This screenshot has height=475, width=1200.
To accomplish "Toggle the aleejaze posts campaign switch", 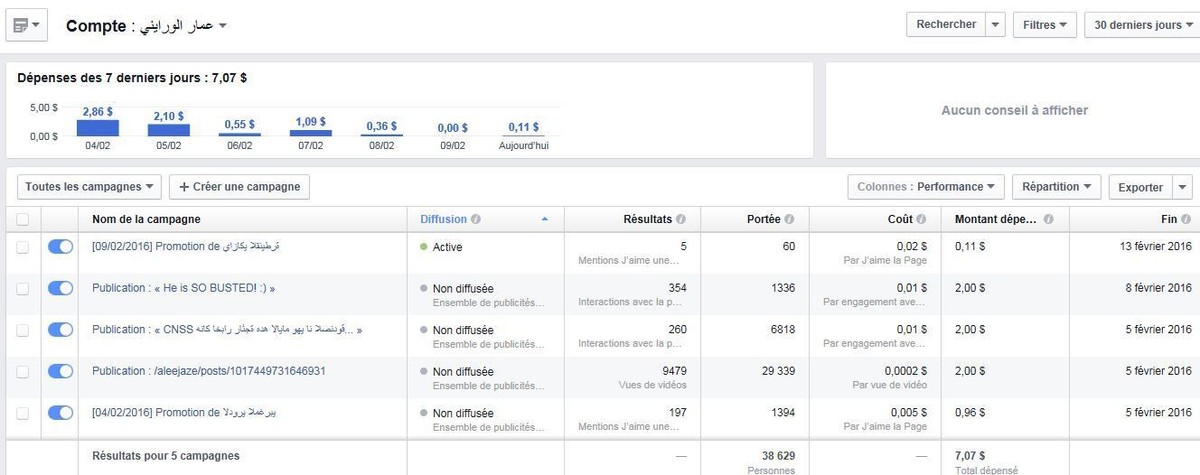I will 60,371.
